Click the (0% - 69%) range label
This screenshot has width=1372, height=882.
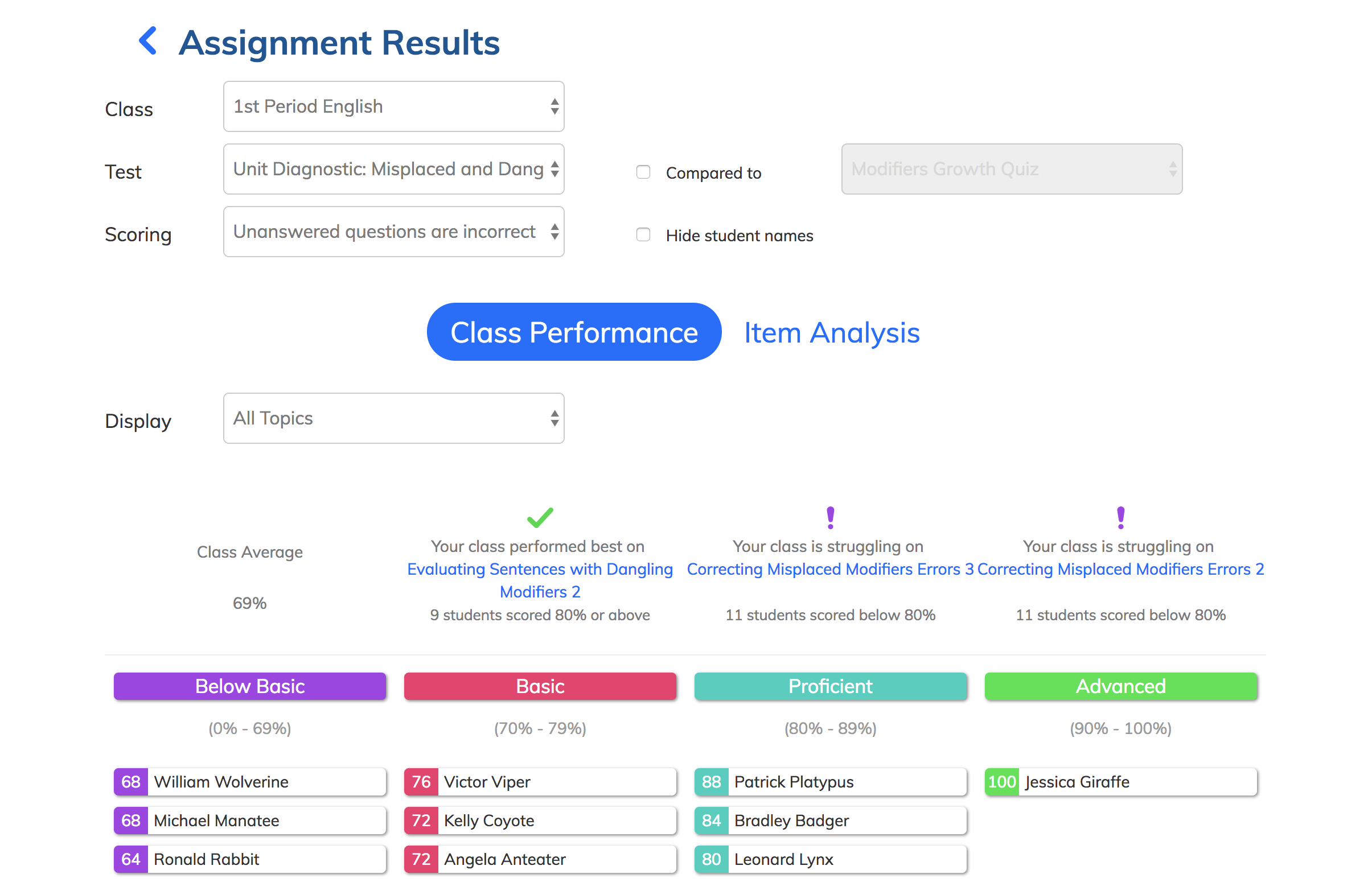[250, 728]
